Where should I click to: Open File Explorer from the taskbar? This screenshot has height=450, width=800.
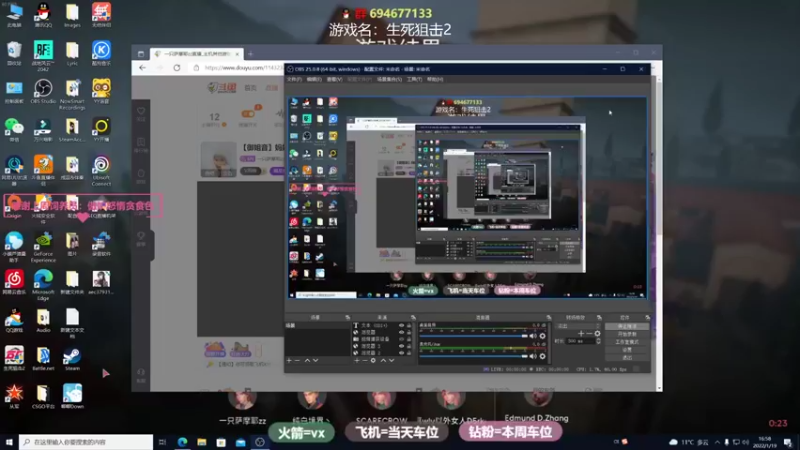pos(202,442)
